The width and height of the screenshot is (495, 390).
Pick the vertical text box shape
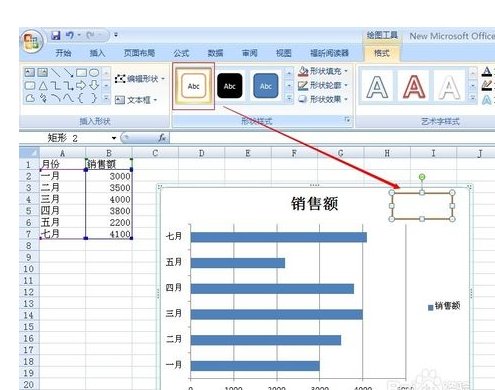(x=43, y=72)
